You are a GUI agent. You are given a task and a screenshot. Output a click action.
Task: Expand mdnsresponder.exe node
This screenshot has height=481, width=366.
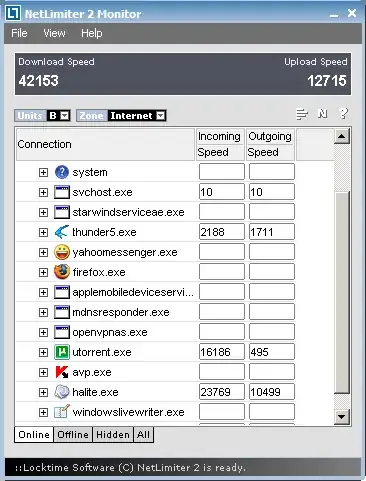tap(43, 312)
